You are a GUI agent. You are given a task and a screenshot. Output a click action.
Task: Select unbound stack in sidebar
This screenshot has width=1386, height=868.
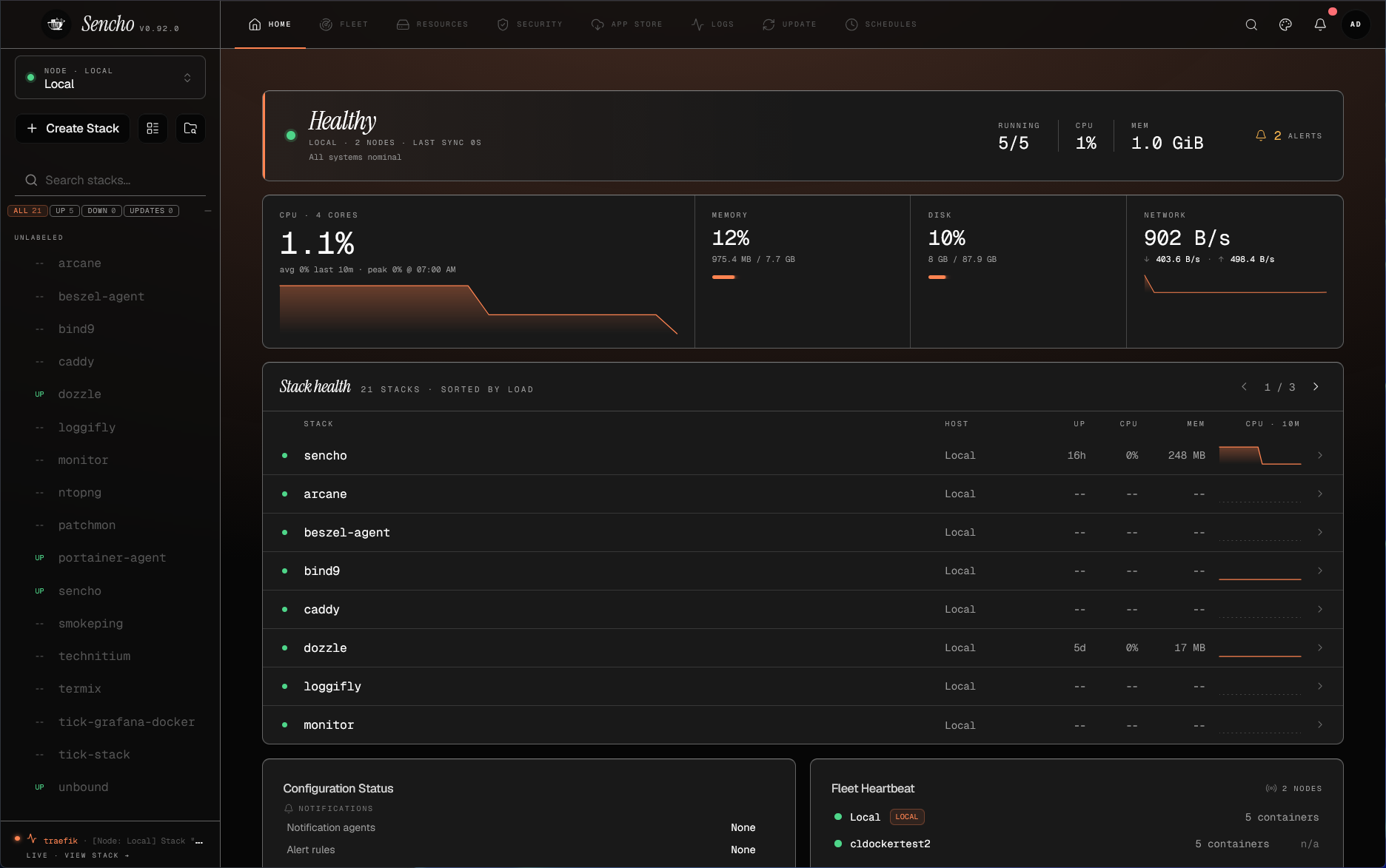tap(111, 787)
